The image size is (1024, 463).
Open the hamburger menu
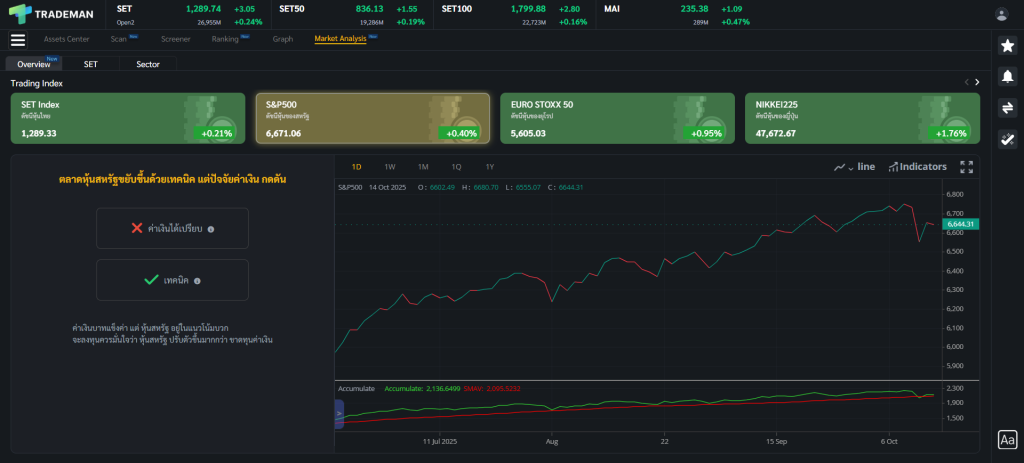point(18,40)
